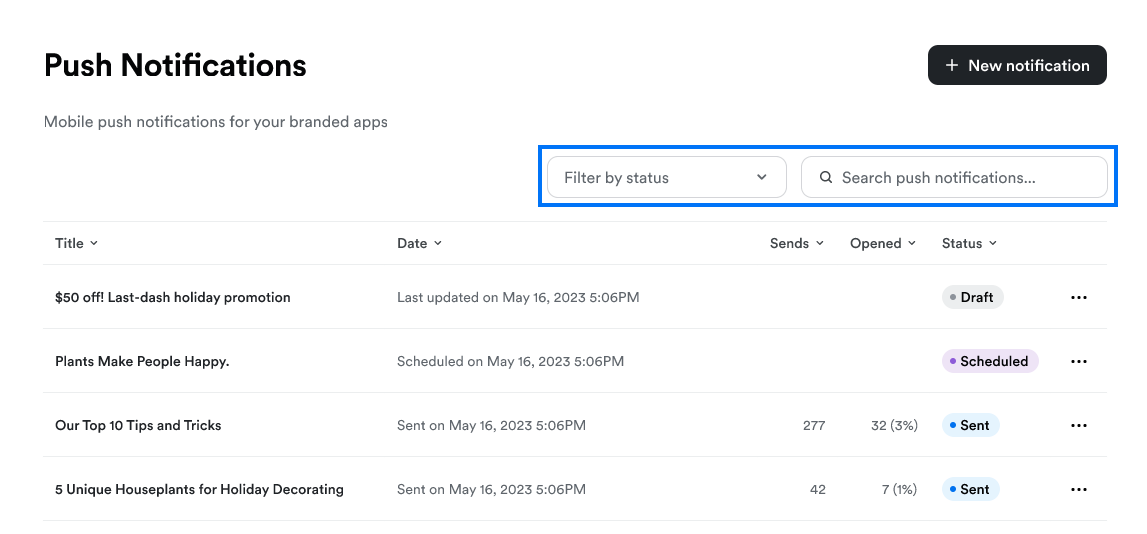
Task: Open 5 Unique Houseplants for Holiday Decorating
Action: click(x=199, y=489)
